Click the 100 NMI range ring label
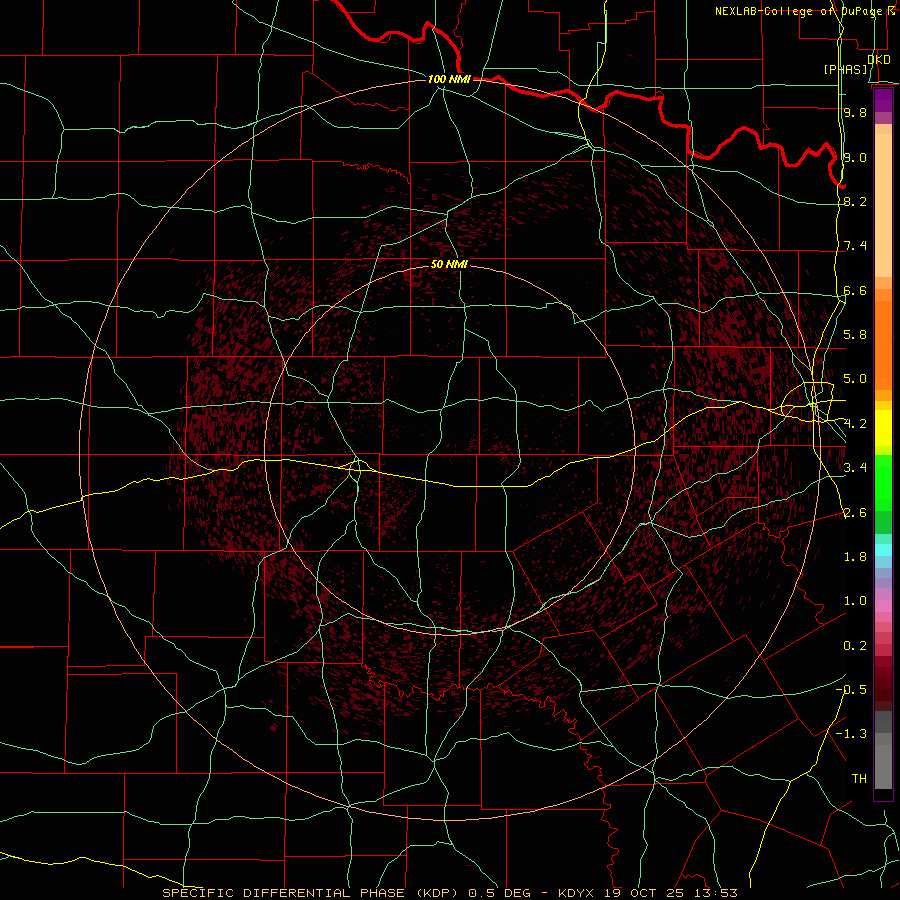 click(449, 79)
